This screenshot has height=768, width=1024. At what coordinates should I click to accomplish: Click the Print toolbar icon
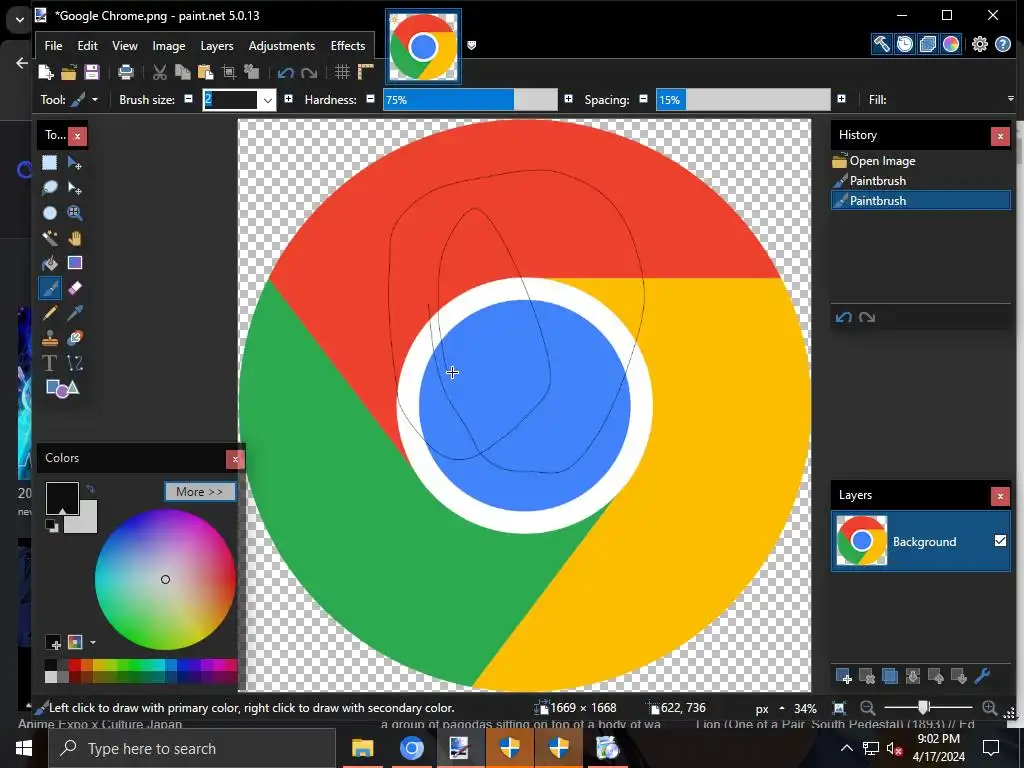point(125,72)
